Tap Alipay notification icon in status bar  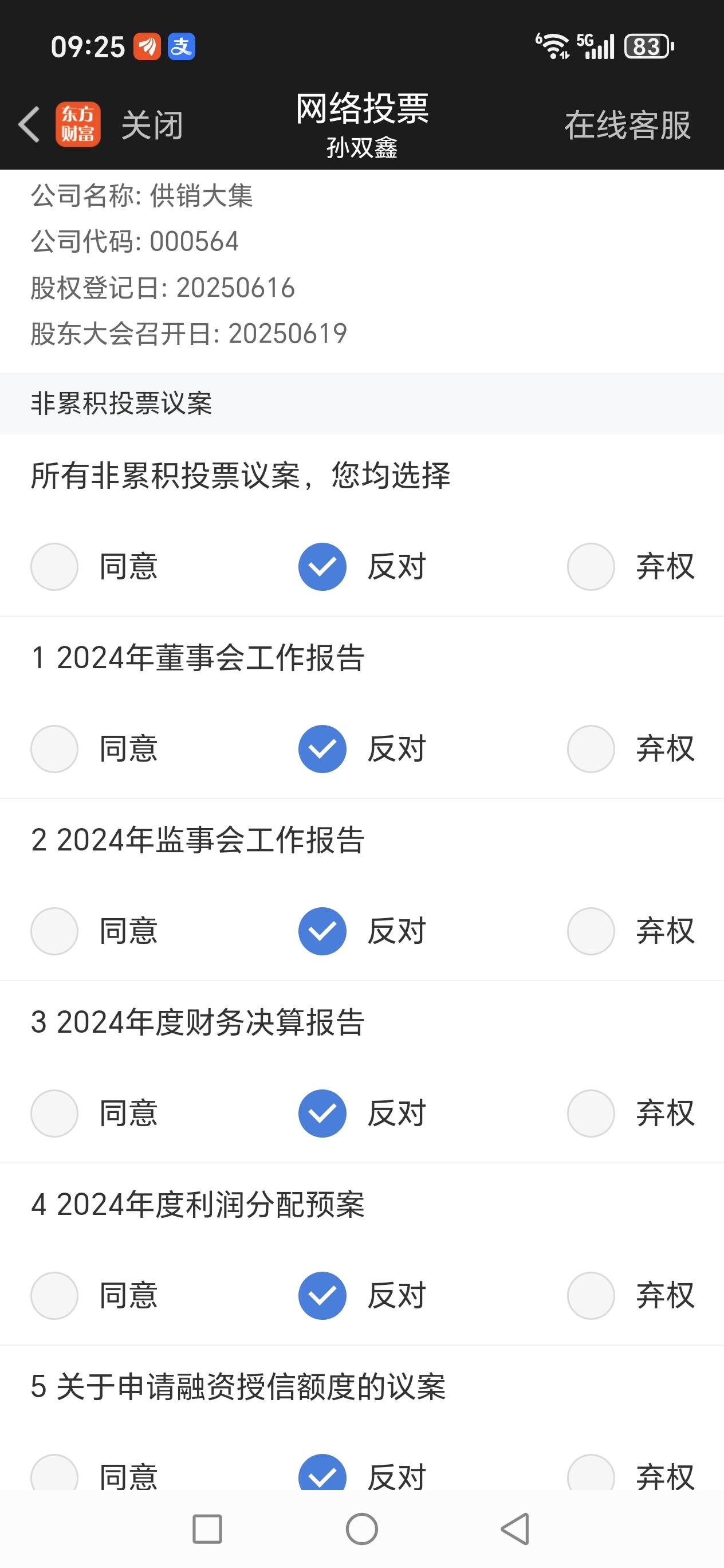click(182, 46)
